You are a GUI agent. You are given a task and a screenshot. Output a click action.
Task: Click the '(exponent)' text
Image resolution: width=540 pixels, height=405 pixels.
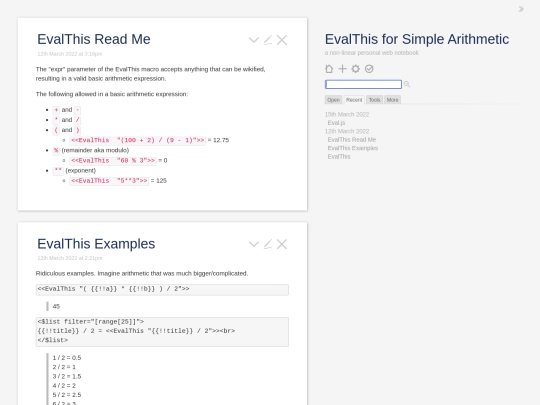(81, 170)
